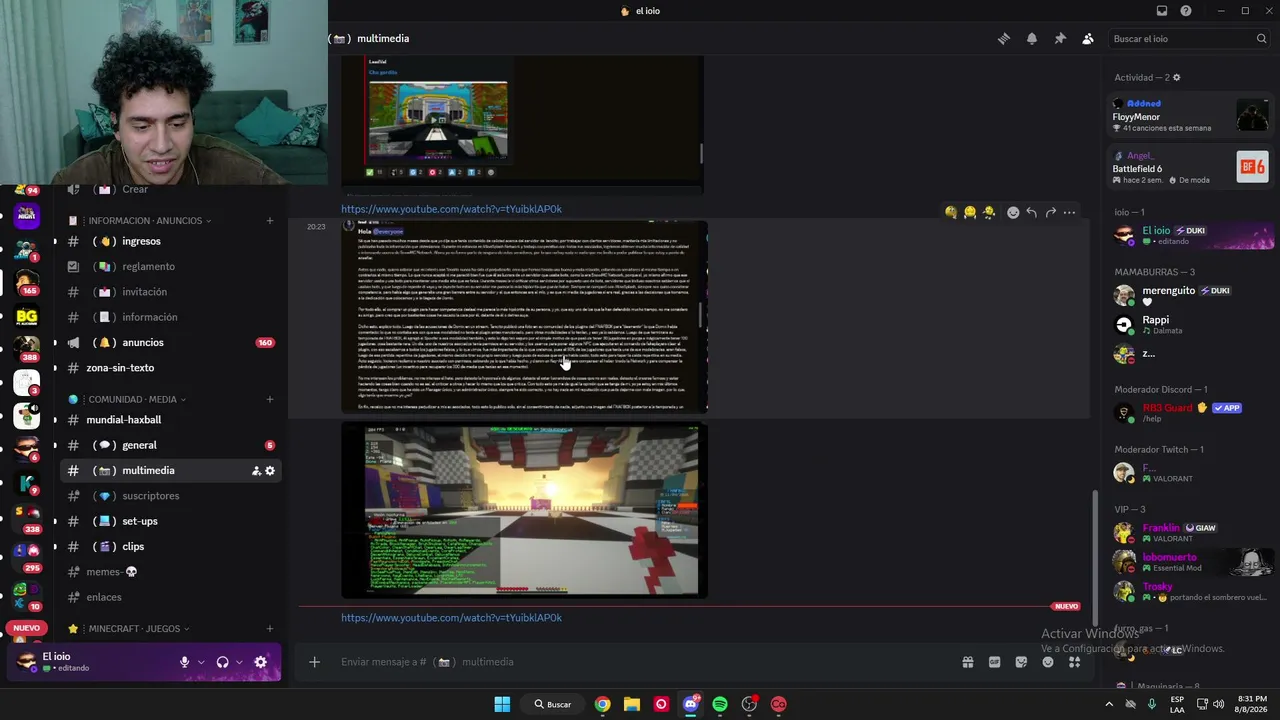The height and width of the screenshot is (720, 1280).
Task: Toggle the member list panel
Action: point(1088,39)
